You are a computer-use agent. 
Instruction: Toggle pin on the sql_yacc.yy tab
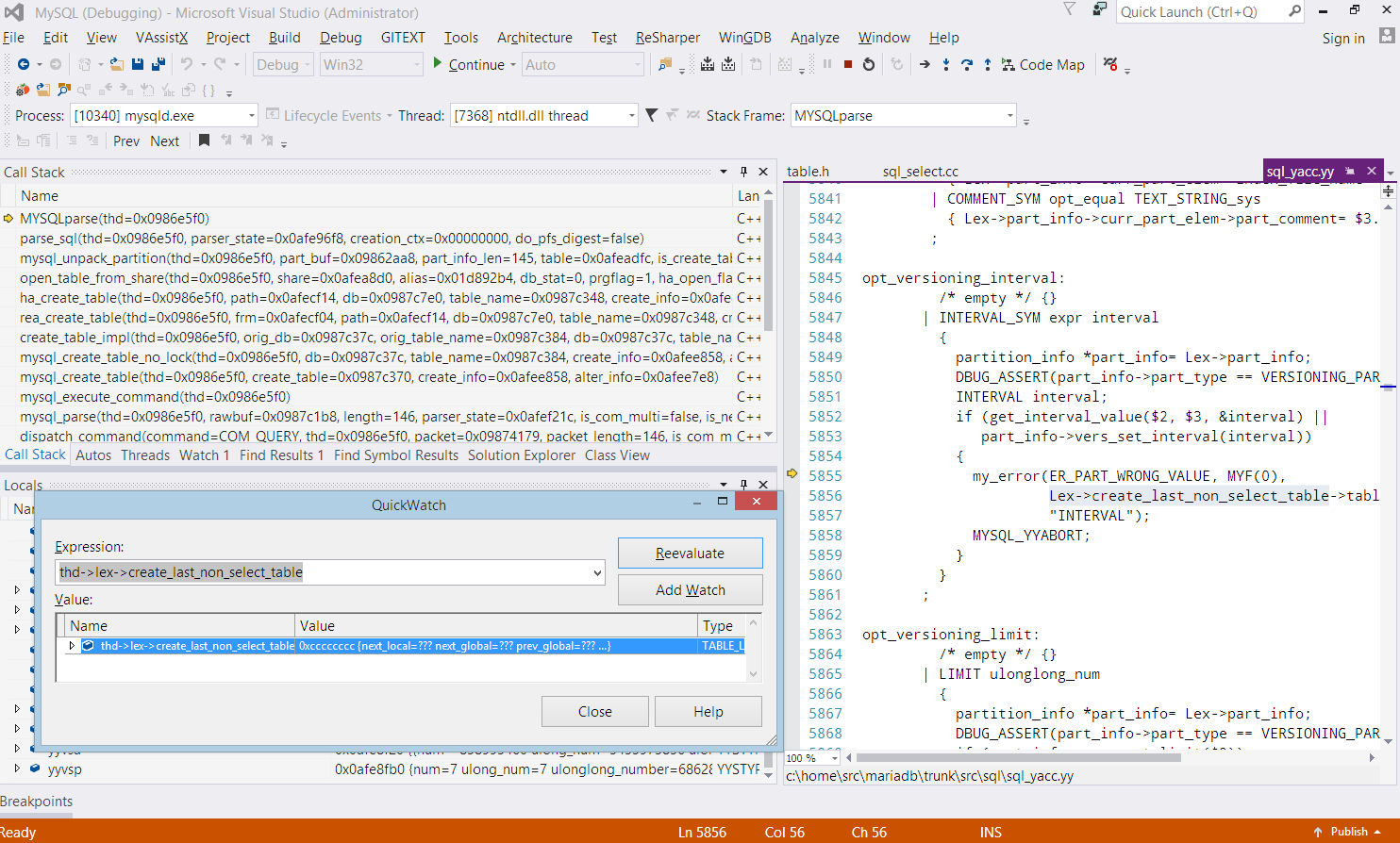[1350, 171]
